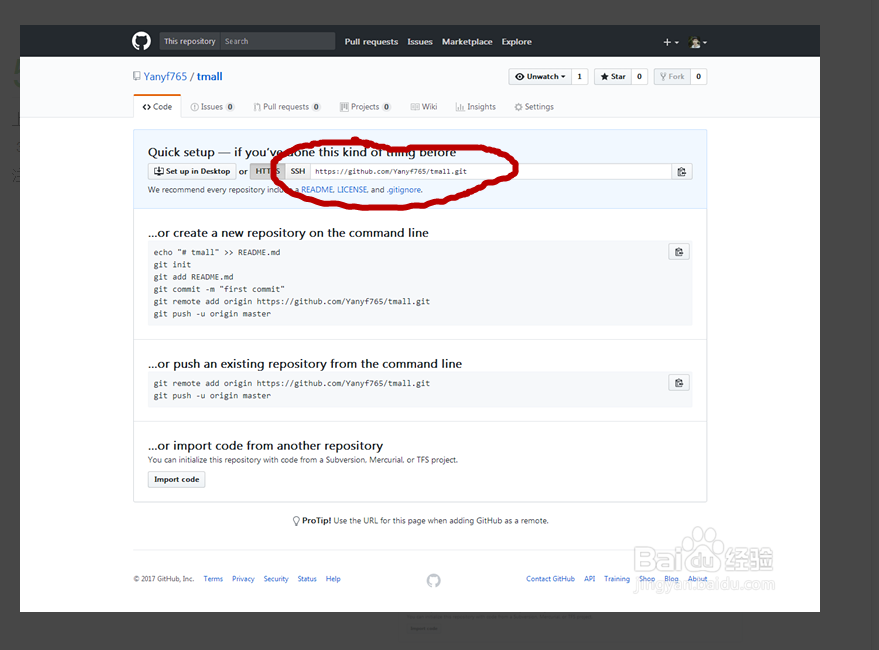Switch clone URL to SSH
This screenshot has height=650, width=879.
pyautogui.click(x=298, y=171)
